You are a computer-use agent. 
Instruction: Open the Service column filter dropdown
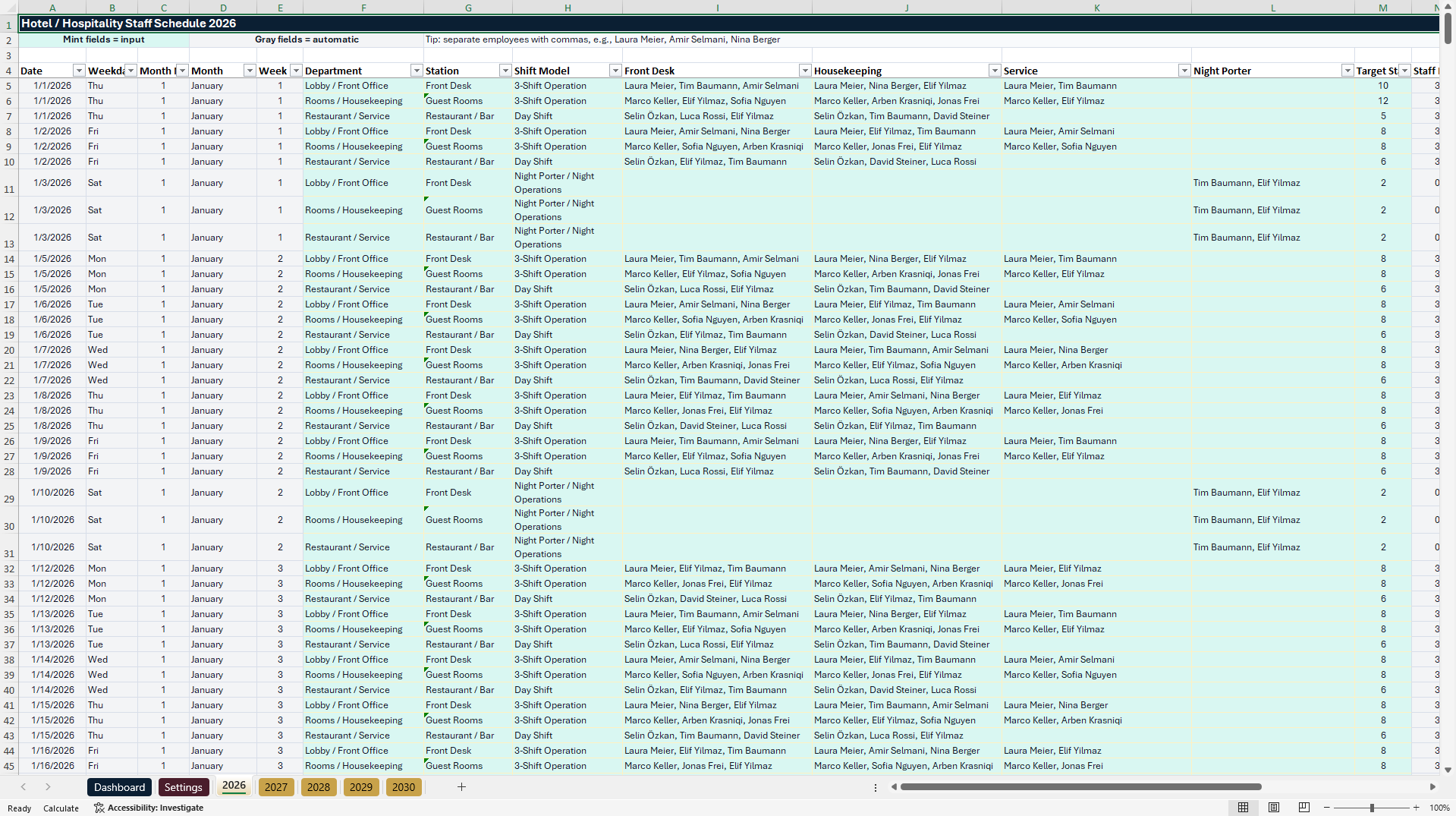point(1184,71)
